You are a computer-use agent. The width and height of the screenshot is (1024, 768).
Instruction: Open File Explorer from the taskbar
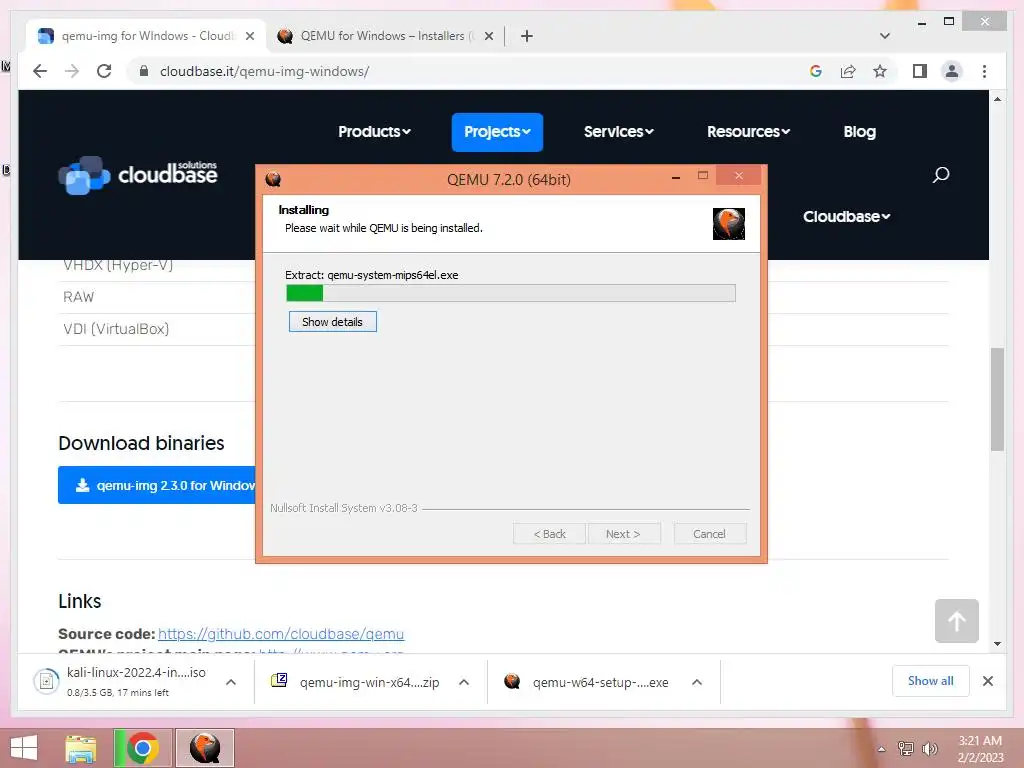[x=81, y=748]
